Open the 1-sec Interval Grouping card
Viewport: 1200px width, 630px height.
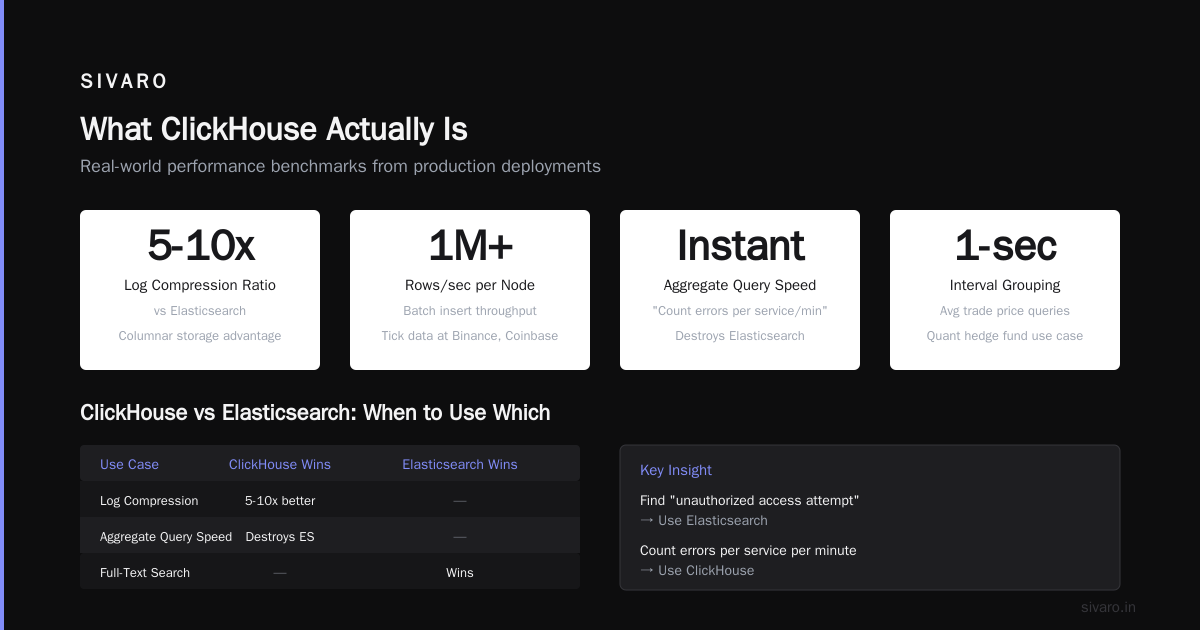point(1005,290)
